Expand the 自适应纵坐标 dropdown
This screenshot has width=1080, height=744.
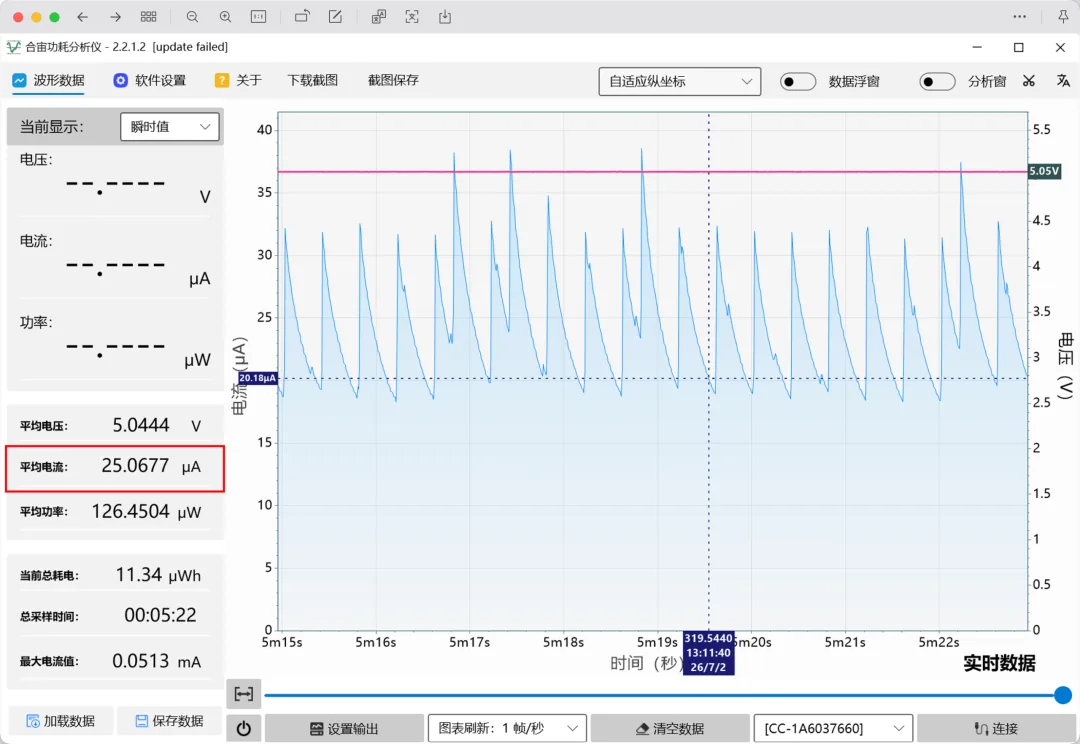(x=680, y=81)
